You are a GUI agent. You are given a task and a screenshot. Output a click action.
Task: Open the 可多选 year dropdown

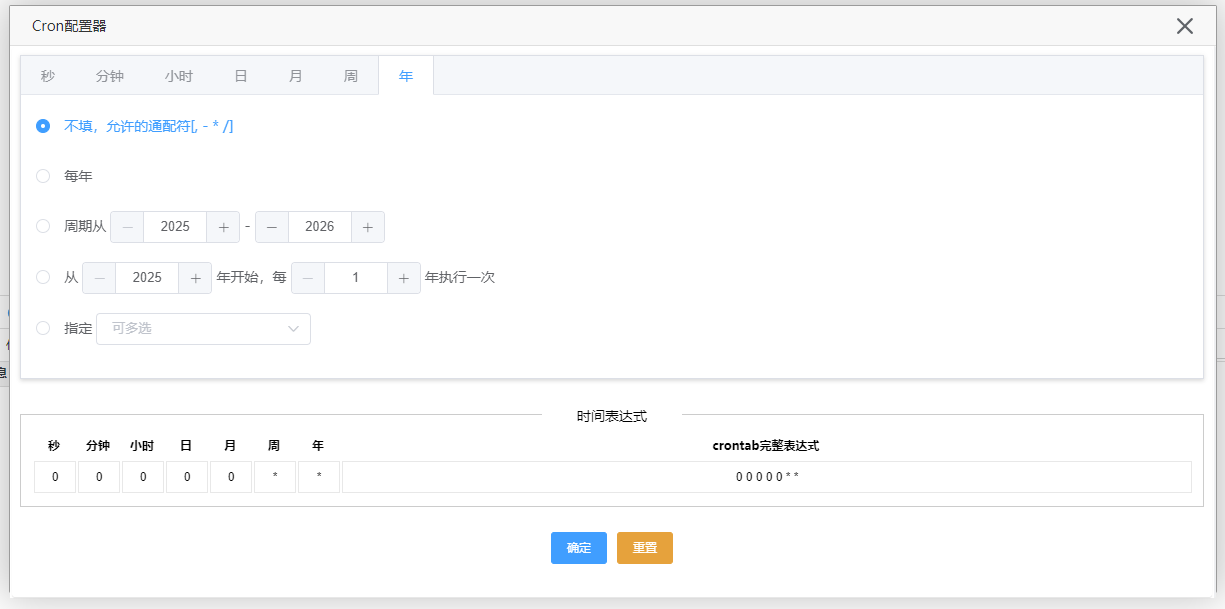point(203,329)
